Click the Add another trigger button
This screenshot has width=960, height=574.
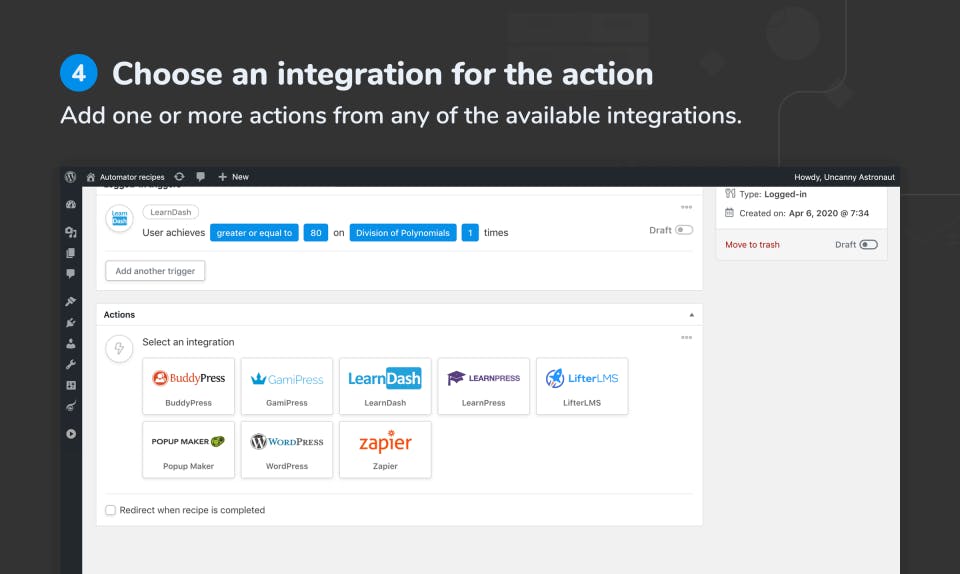coord(155,270)
